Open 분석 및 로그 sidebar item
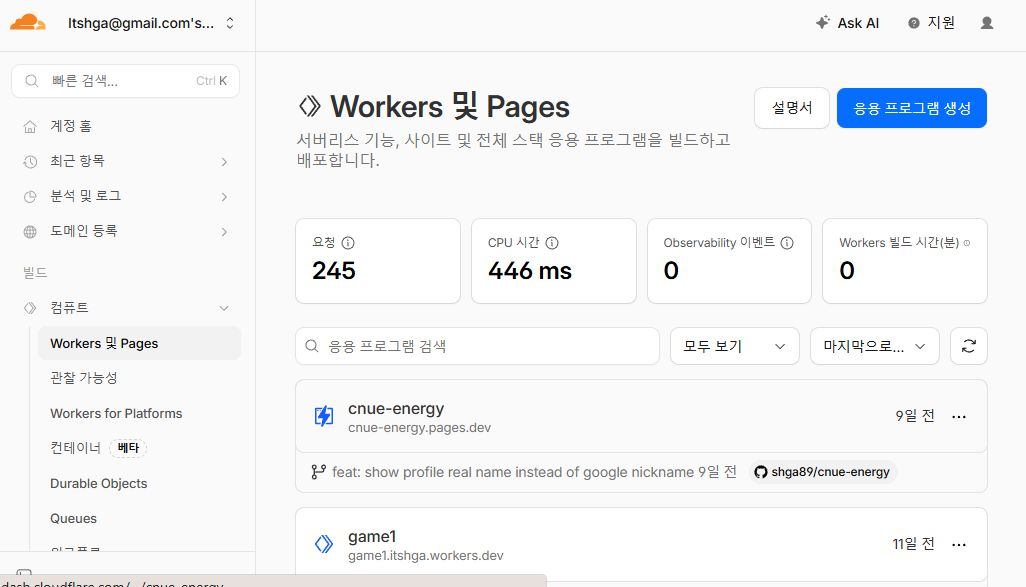 [86, 196]
